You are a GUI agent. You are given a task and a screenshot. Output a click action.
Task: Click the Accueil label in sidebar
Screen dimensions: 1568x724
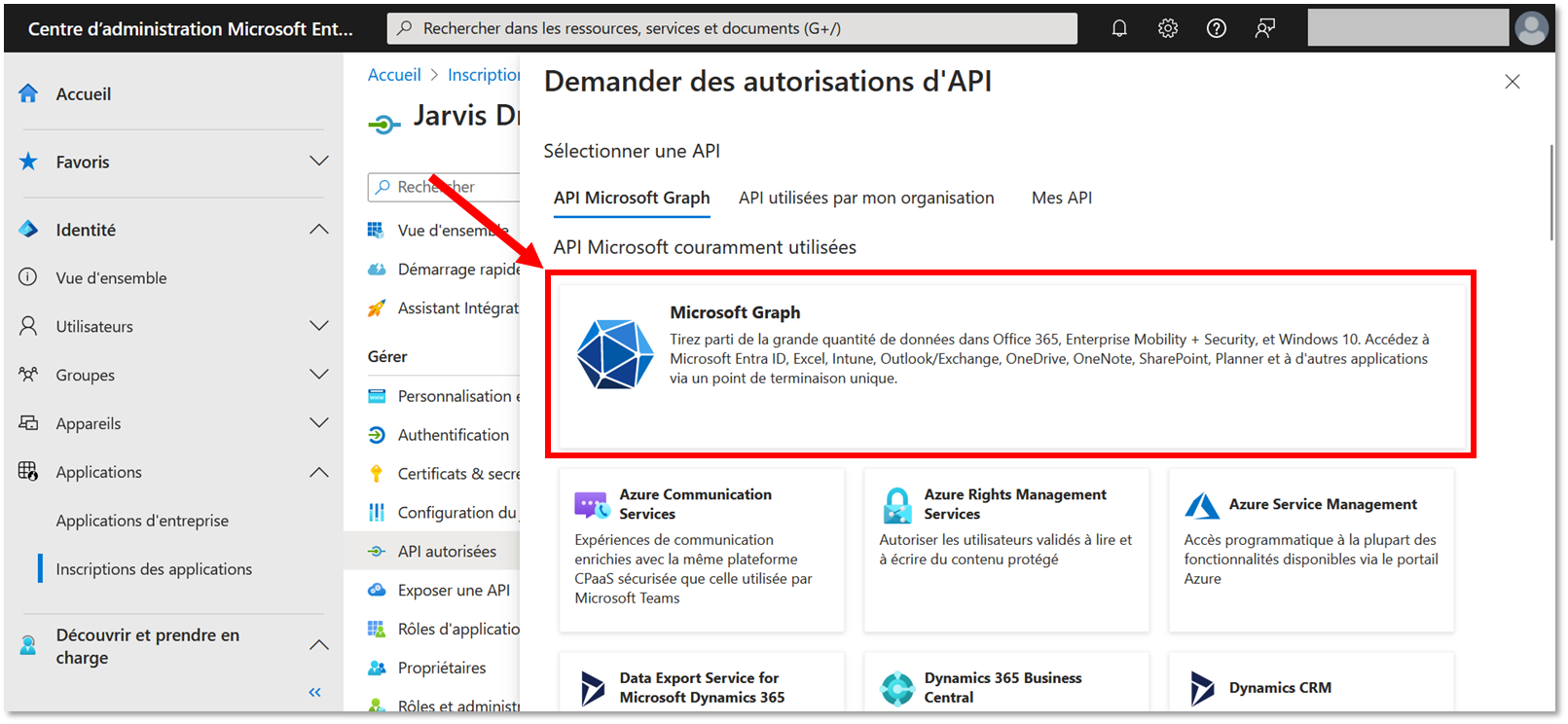point(84,94)
